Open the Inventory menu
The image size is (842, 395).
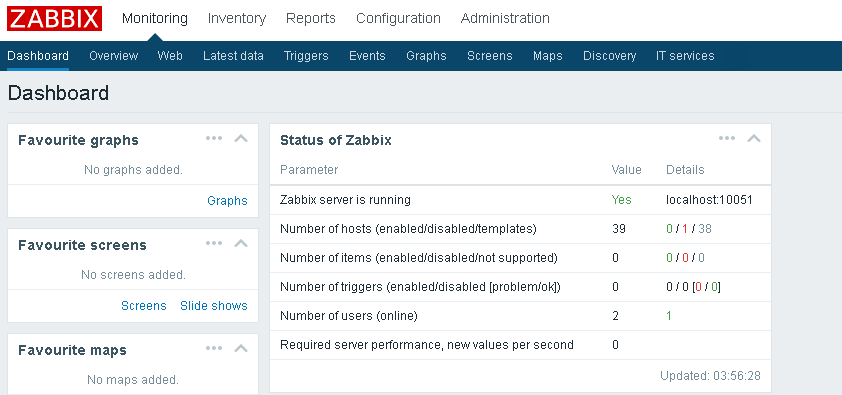(237, 18)
